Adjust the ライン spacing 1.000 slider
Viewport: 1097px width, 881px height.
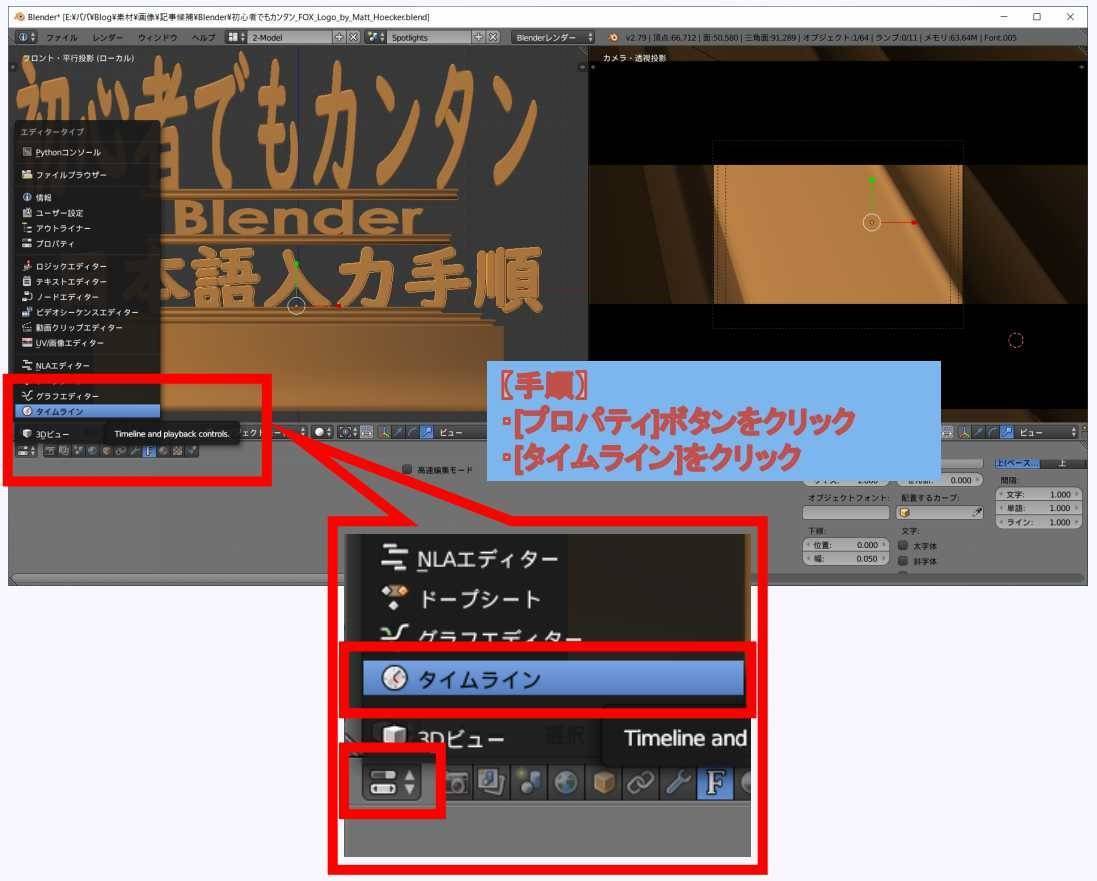tap(1038, 522)
